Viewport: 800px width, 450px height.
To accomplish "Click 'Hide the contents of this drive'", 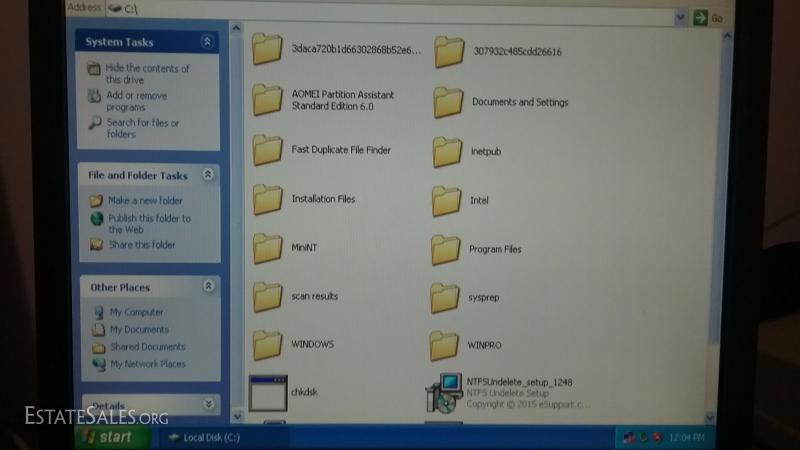I will (147, 74).
